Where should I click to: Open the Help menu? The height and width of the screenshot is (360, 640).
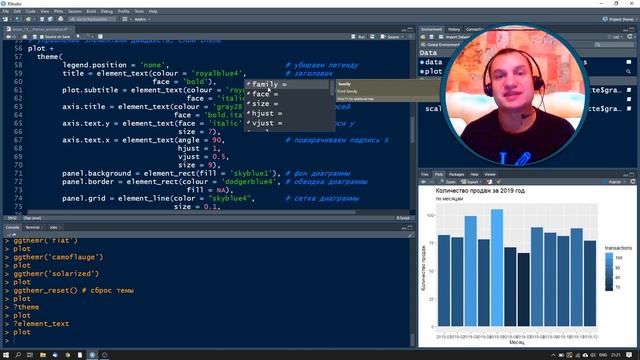[153, 11]
